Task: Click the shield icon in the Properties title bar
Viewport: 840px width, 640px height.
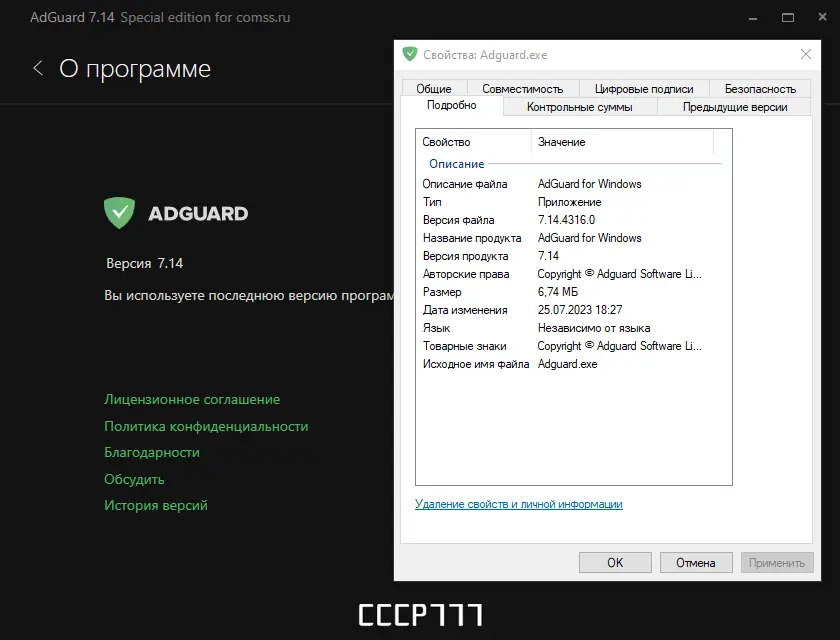Action: click(x=410, y=54)
